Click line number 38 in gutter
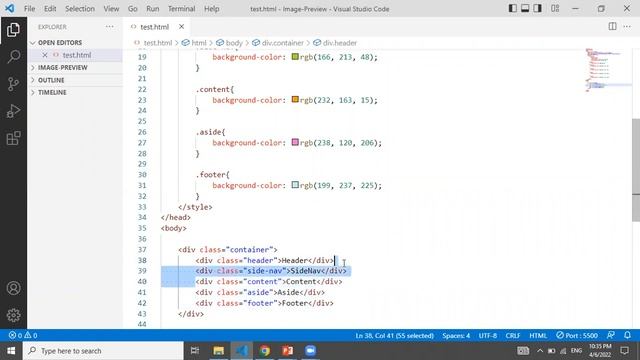The height and width of the screenshot is (360, 640). point(142,260)
